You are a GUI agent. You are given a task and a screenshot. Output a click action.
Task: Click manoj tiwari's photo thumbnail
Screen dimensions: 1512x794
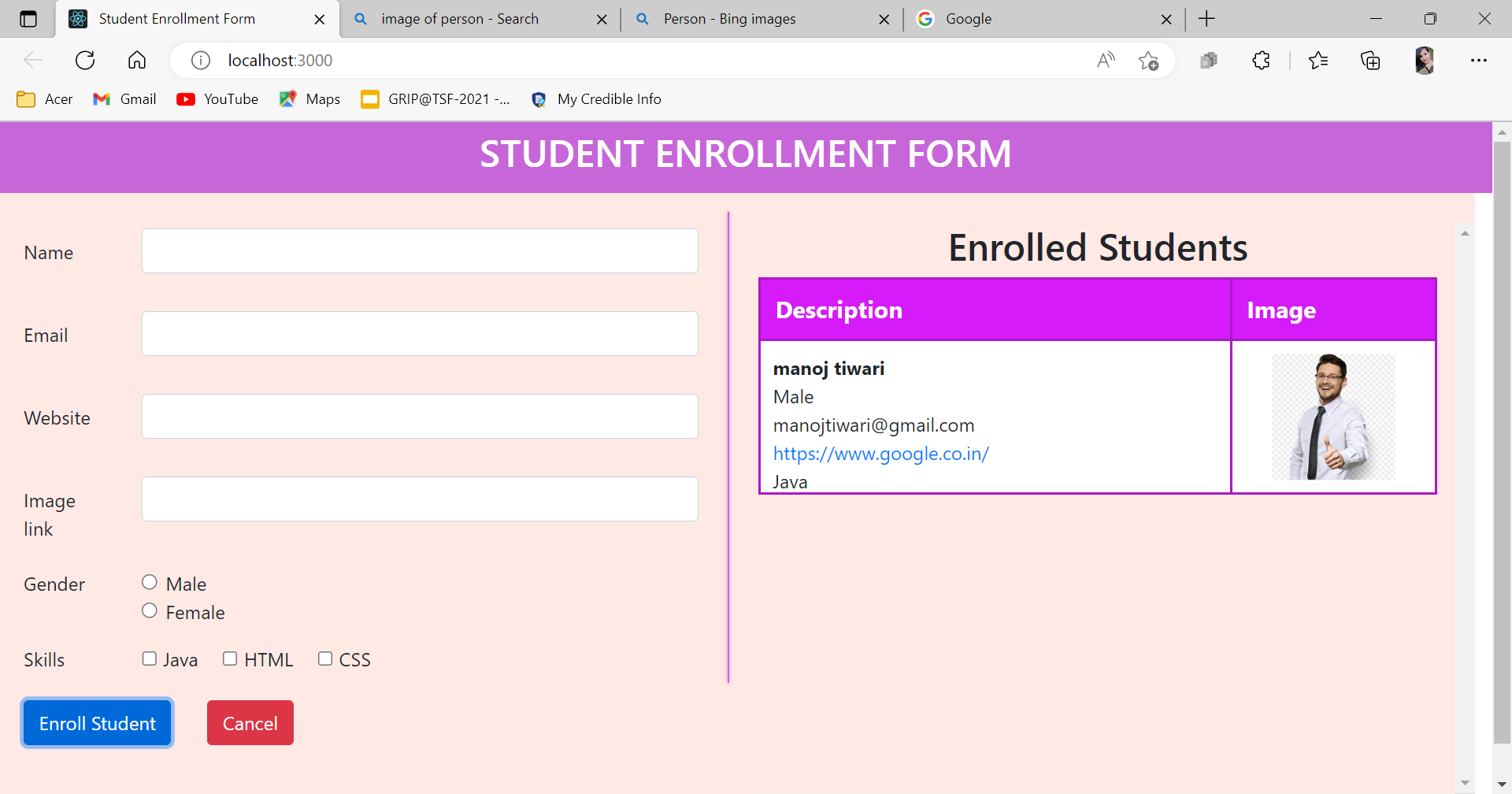(1333, 417)
